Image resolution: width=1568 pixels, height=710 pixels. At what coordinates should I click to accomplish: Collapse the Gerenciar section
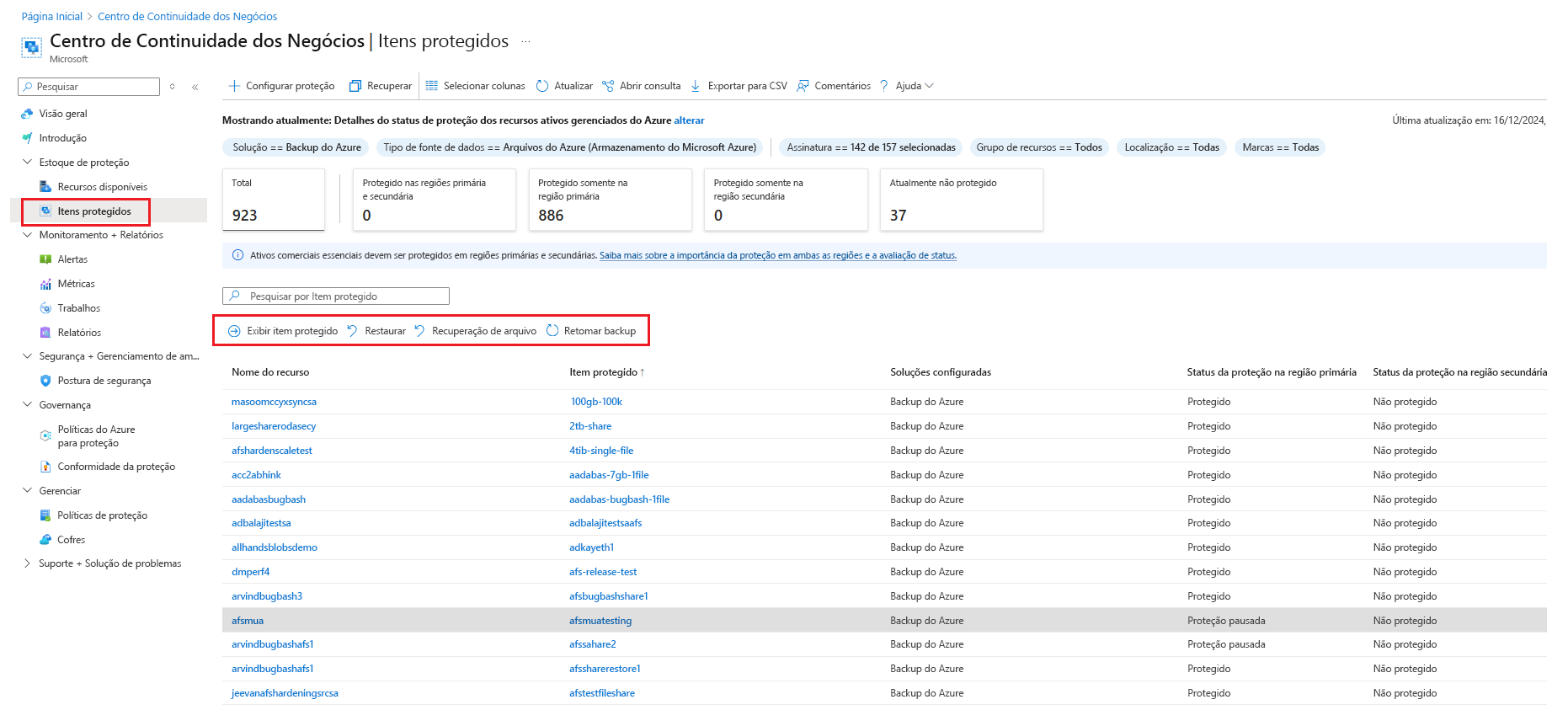pyautogui.click(x=27, y=491)
